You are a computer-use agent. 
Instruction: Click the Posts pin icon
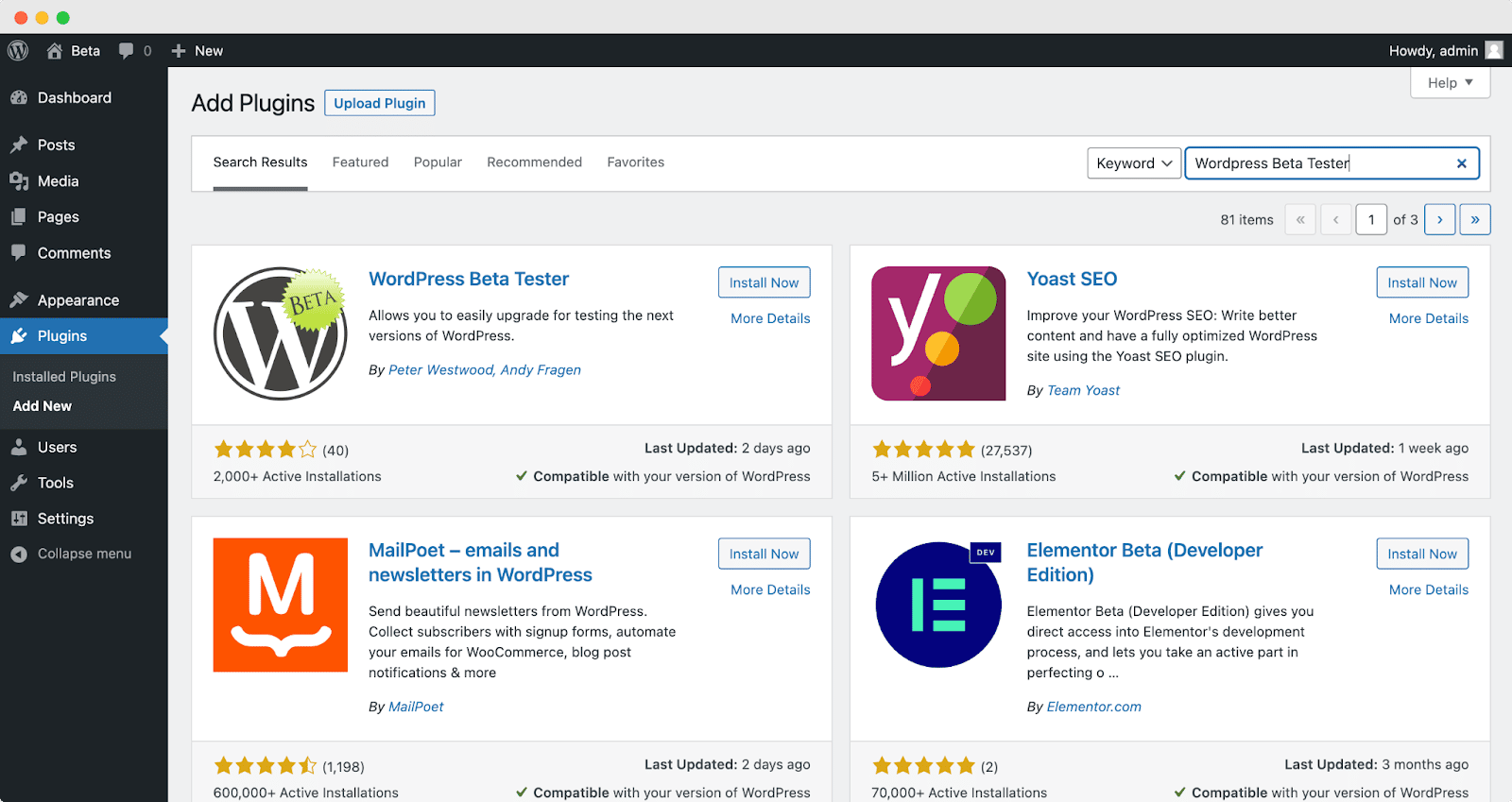(x=19, y=145)
